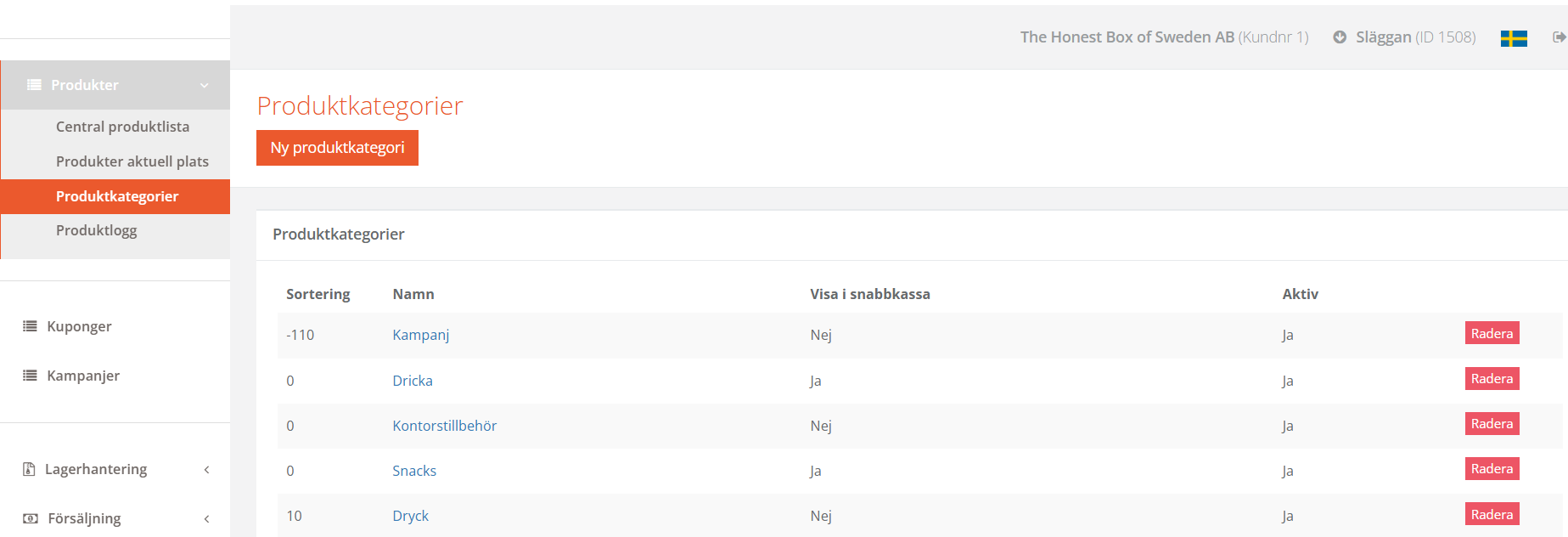Viewport: 1568px width, 537px height.
Task: Click the Lagerhantering clipboard icon
Action: pyautogui.click(x=29, y=469)
